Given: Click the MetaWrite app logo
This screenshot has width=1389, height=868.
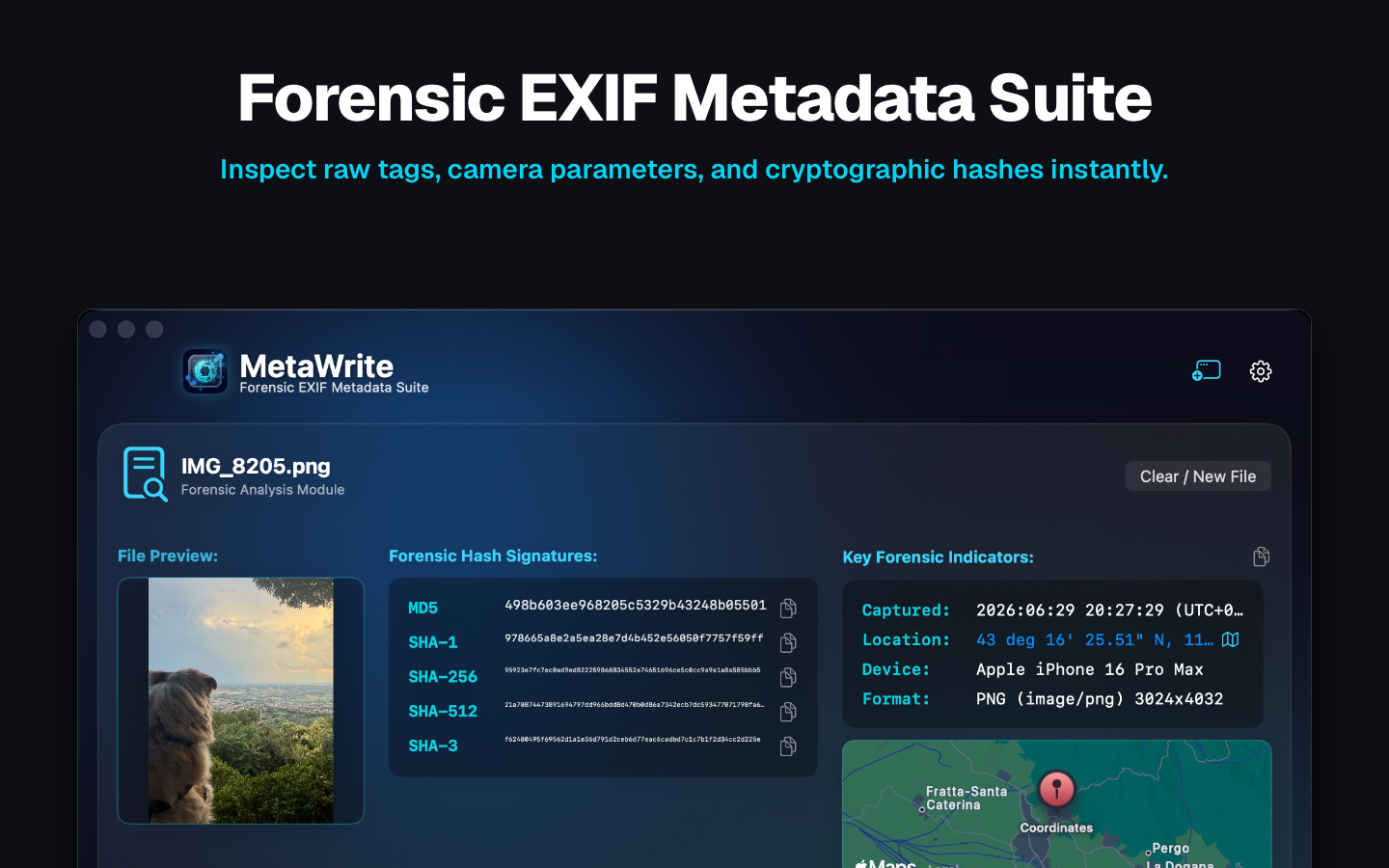Looking at the screenshot, I should click(205, 371).
